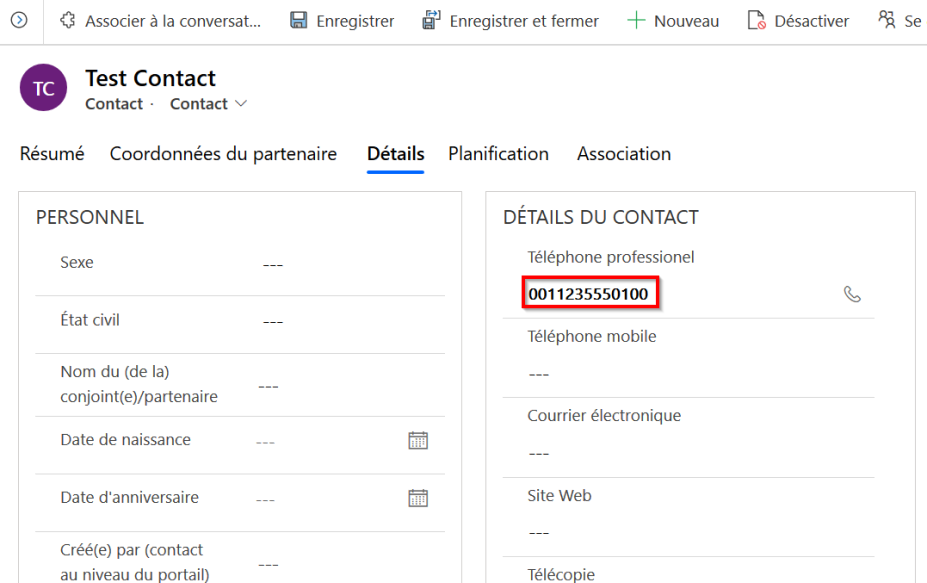Click the Désactiver document icon
Viewport: 927px width, 583px height.
click(x=757, y=21)
